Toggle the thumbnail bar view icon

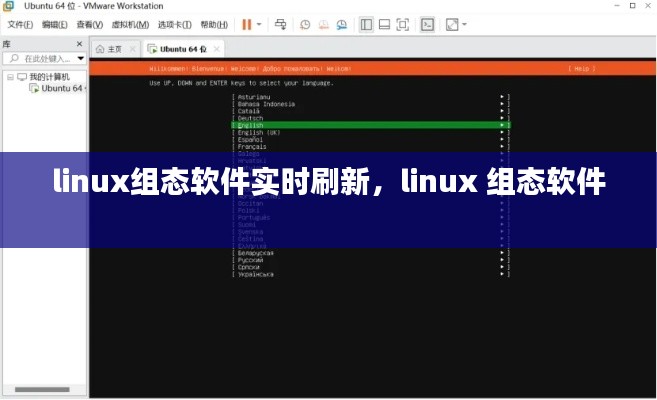384,24
